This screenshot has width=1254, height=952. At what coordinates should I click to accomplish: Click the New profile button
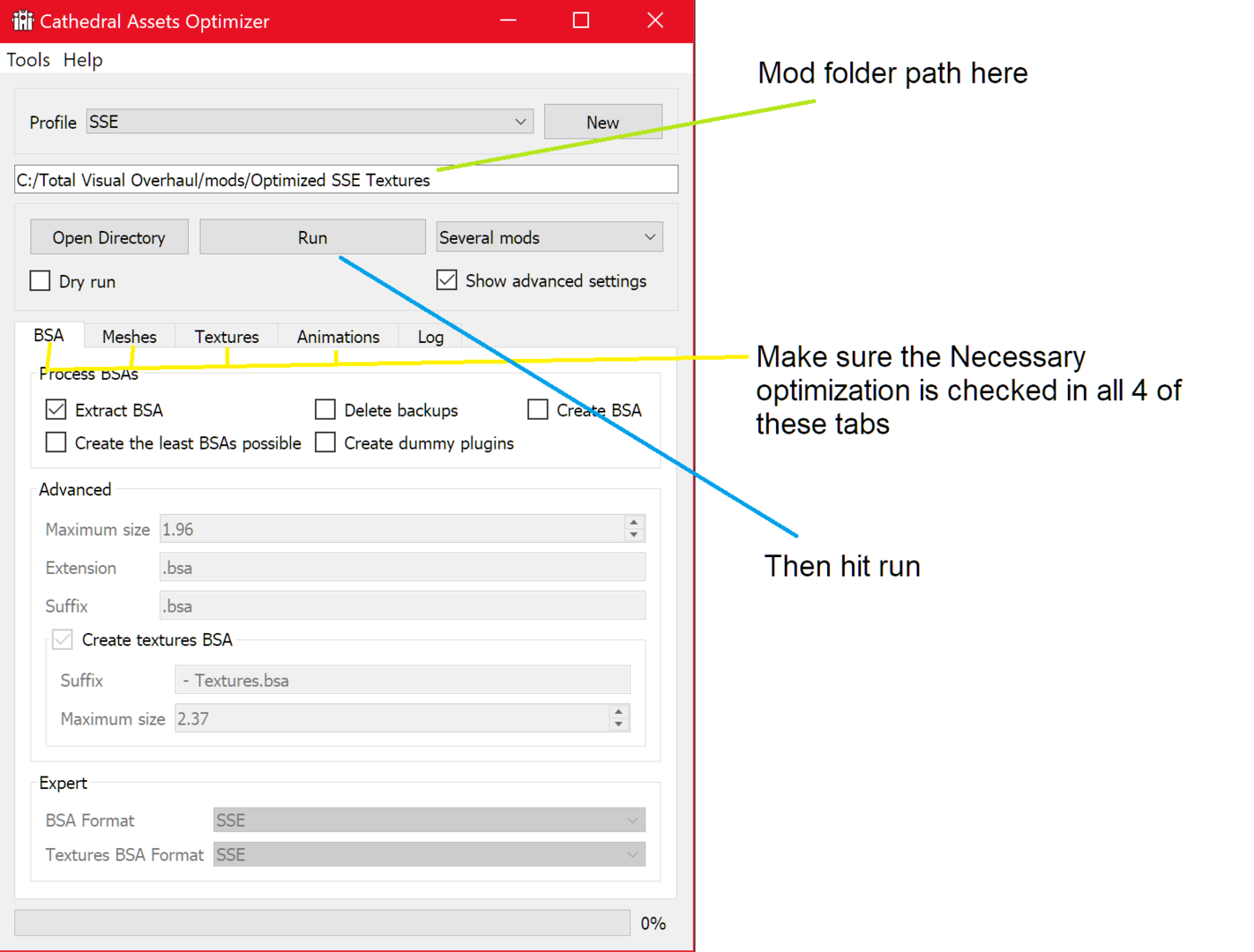click(603, 123)
